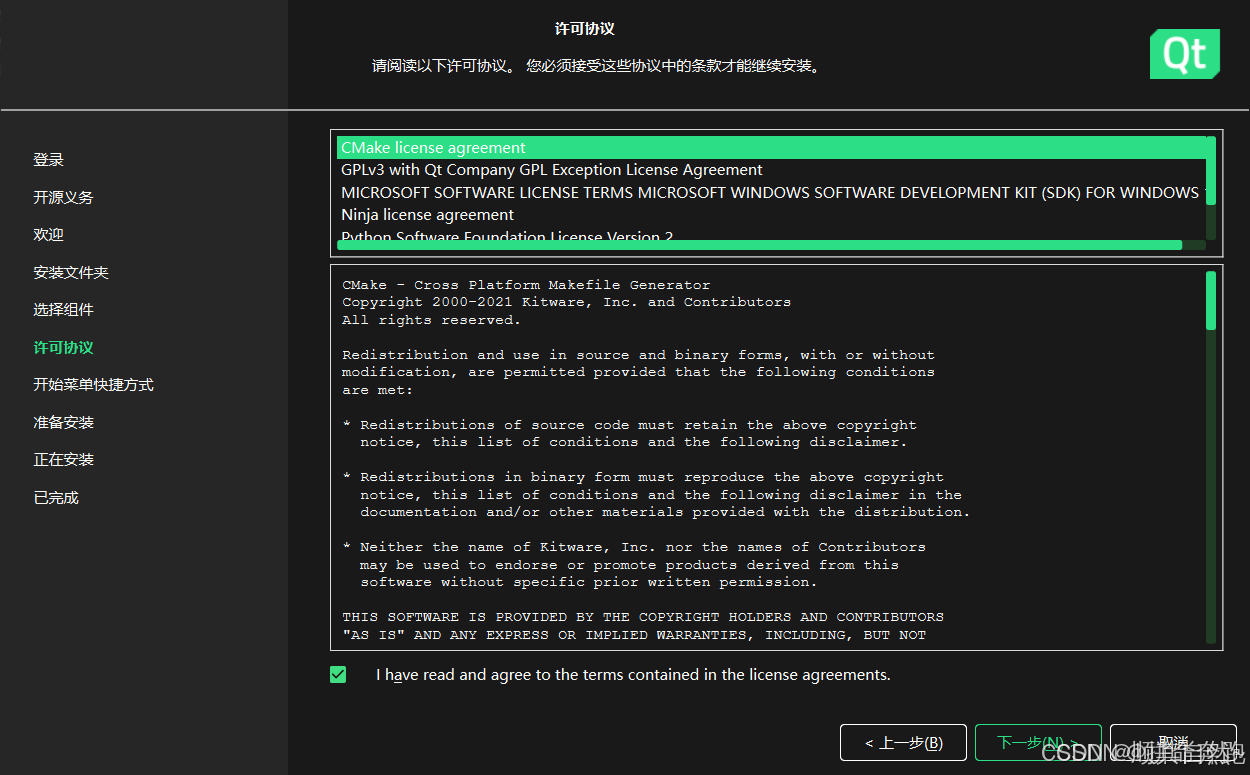Uncheck the license agreement acceptance checkbox

(338, 675)
